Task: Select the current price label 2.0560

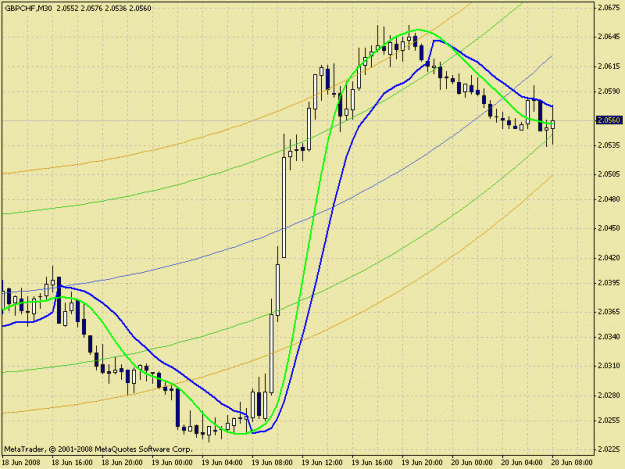Action: 609,120
